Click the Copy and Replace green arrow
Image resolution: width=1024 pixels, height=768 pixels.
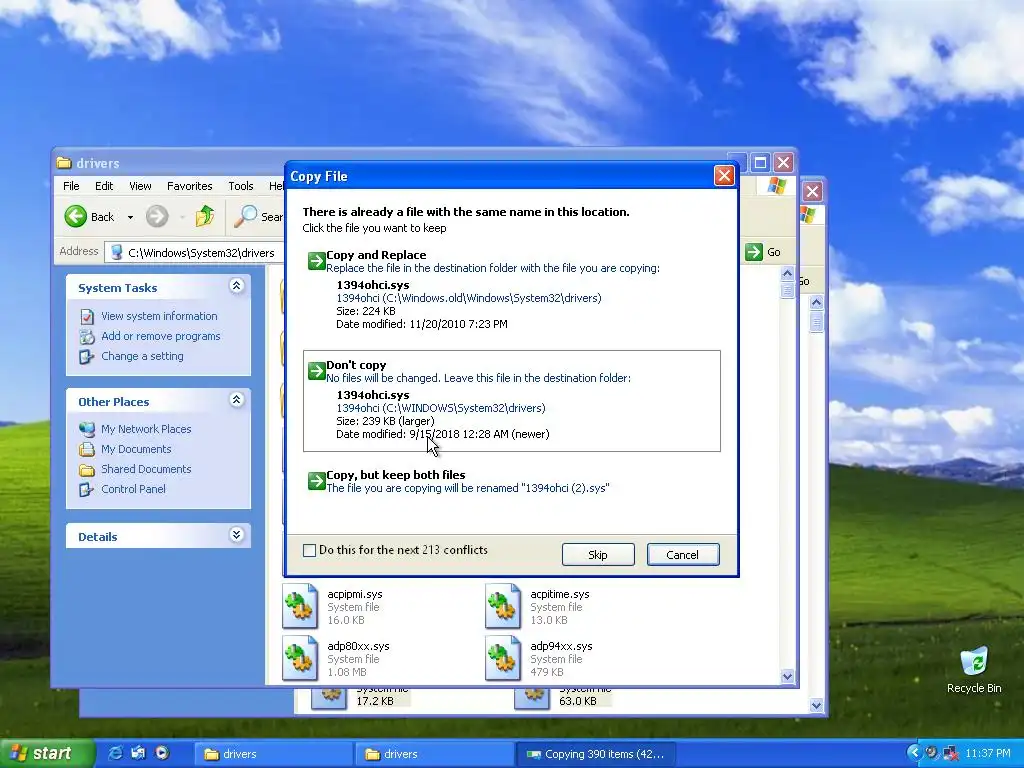tap(317, 261)
